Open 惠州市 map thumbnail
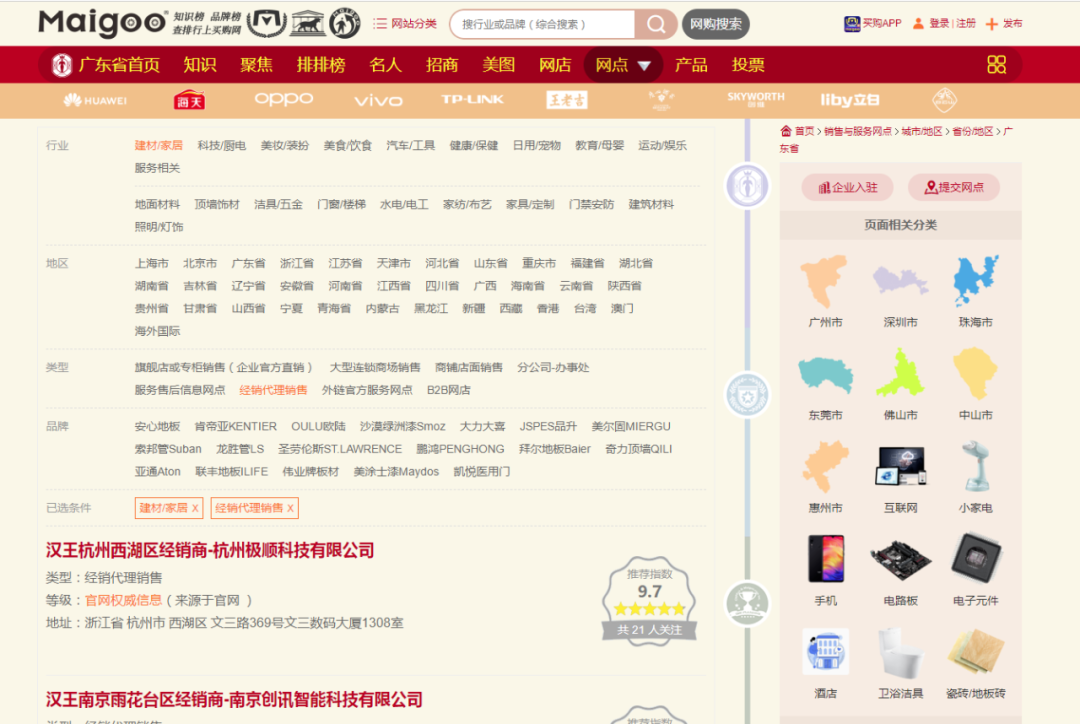 tap(825, 467)
